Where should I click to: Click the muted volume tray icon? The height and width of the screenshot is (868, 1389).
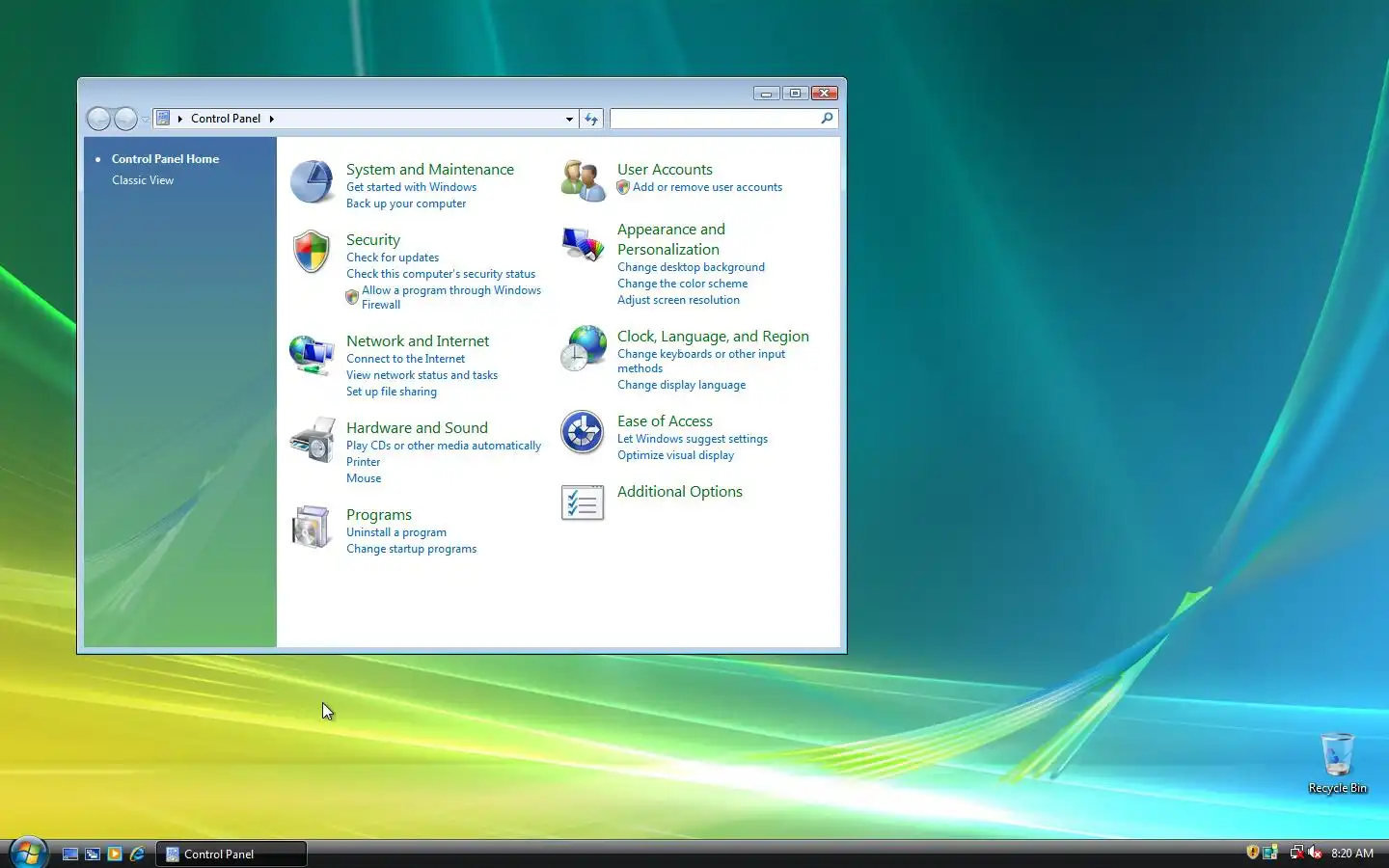coord(1315,853)
